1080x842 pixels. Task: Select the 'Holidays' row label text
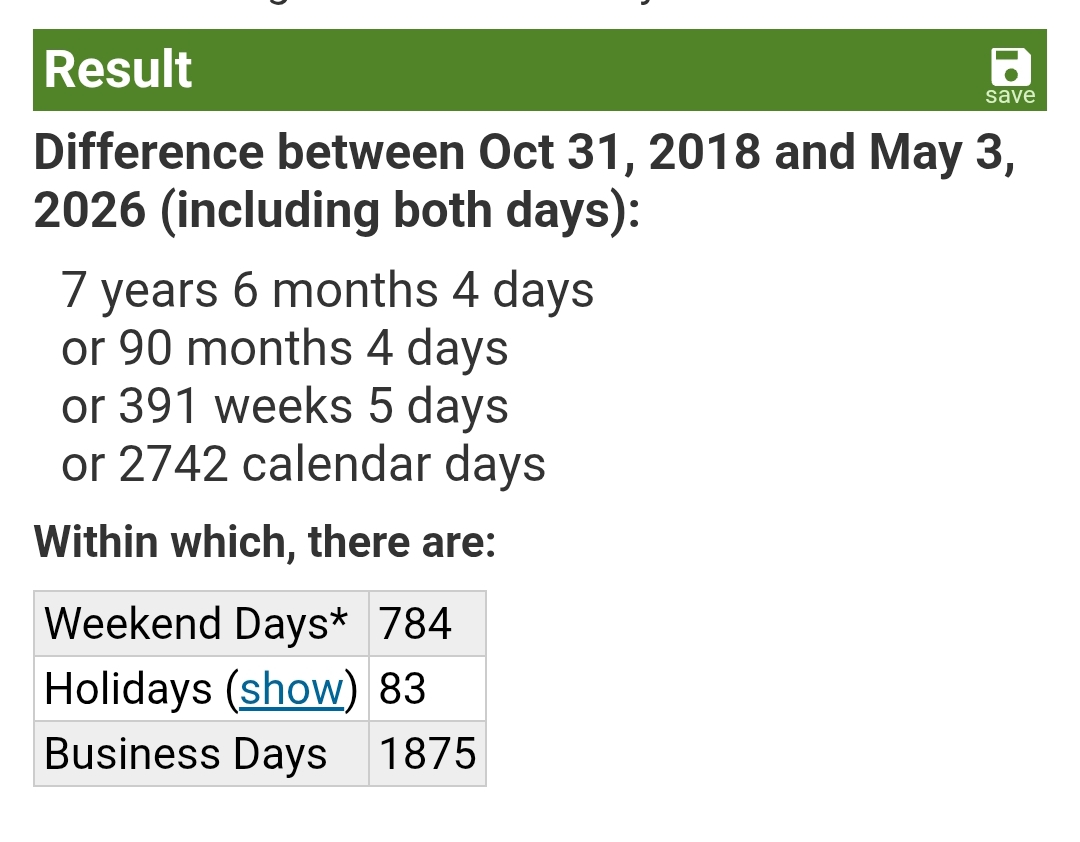[x=128, y=688]
